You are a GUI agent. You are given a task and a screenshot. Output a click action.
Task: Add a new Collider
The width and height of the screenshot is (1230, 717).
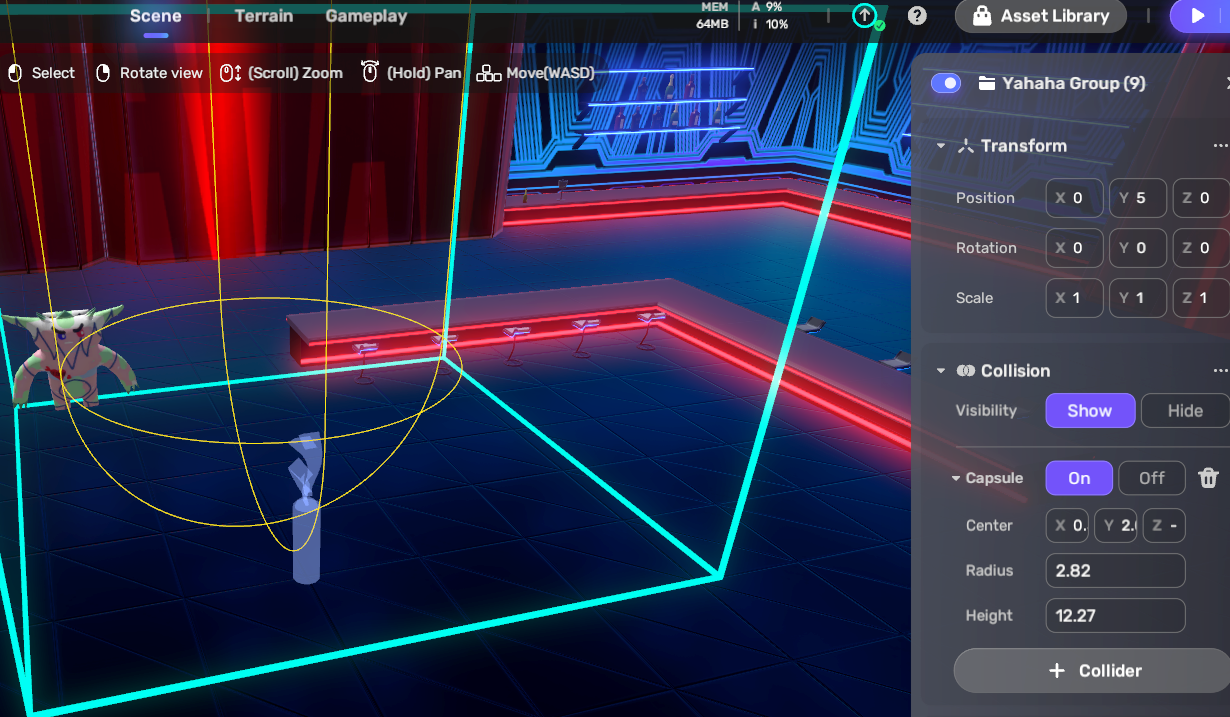tap(1092, 671)
